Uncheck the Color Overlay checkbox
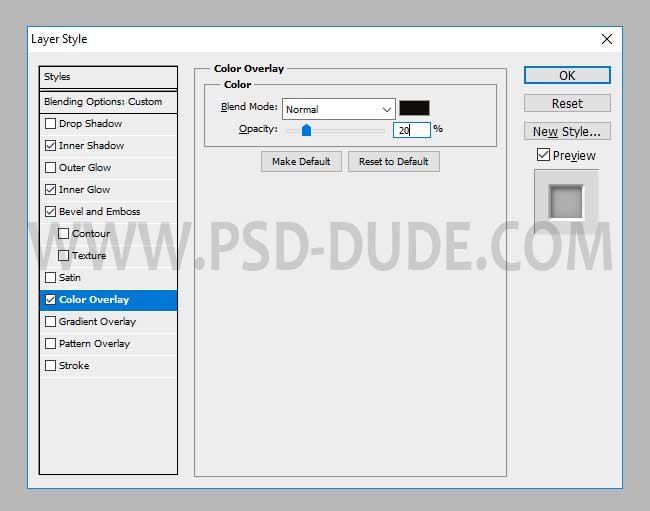 pyautogui.click(x=51, y=300)
